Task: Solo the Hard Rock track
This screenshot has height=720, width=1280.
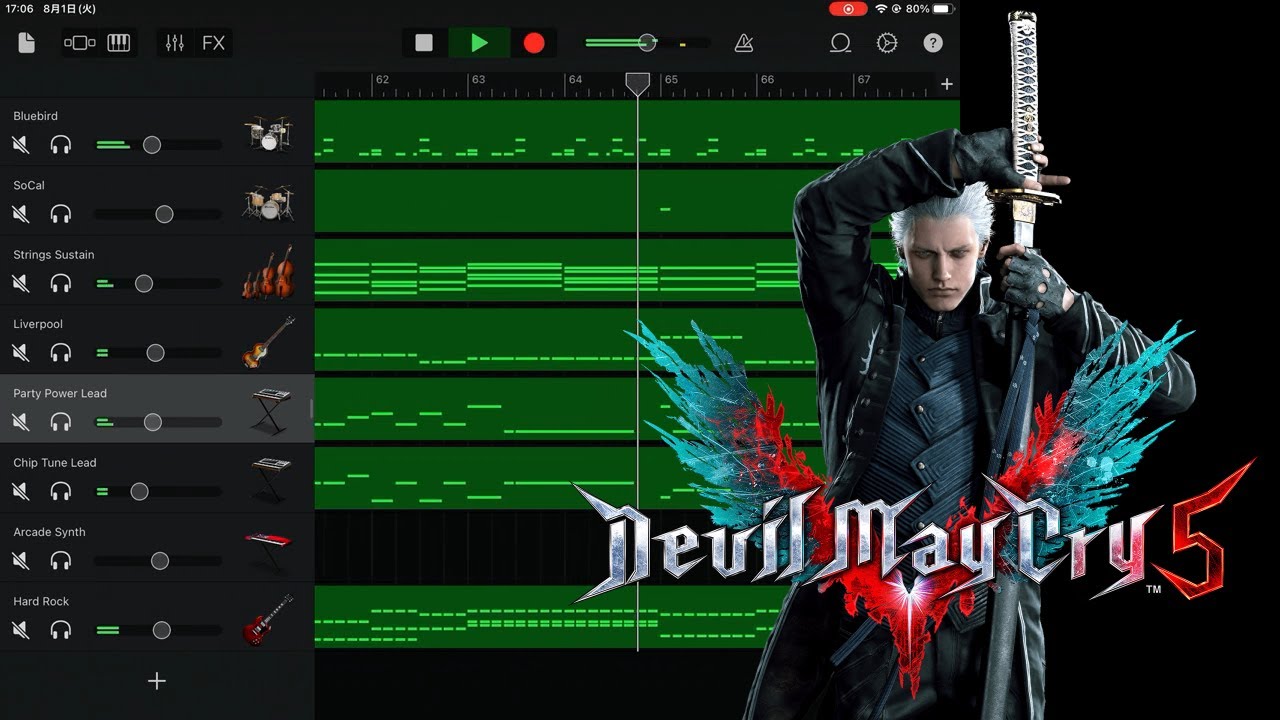Action: pos(61,630)
